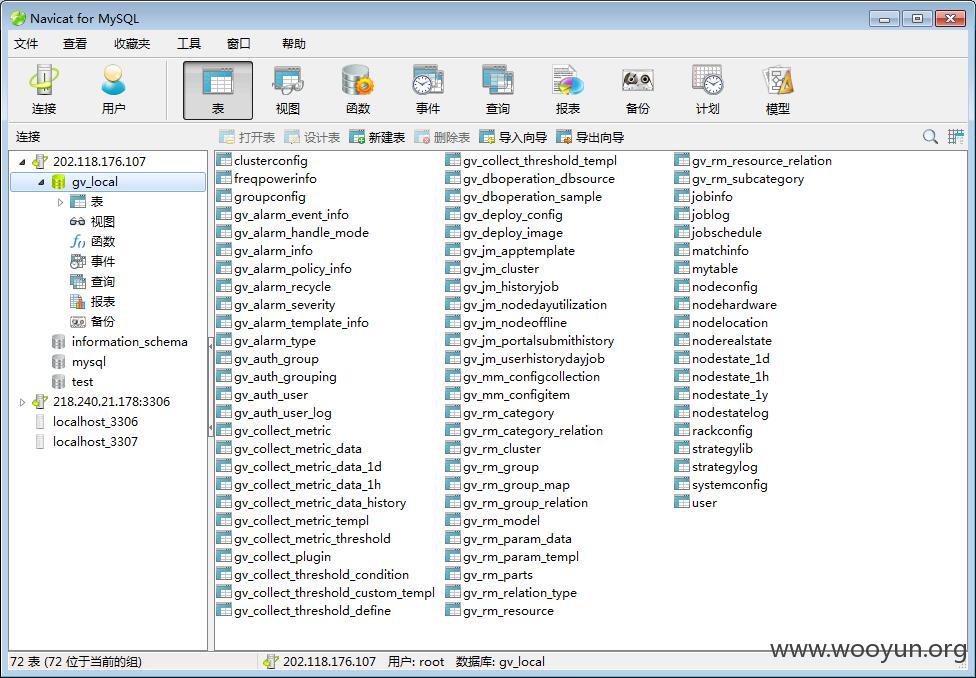Click the 202.118.176.107 status bar entry

pyautogui.click(x=320, y=662)
